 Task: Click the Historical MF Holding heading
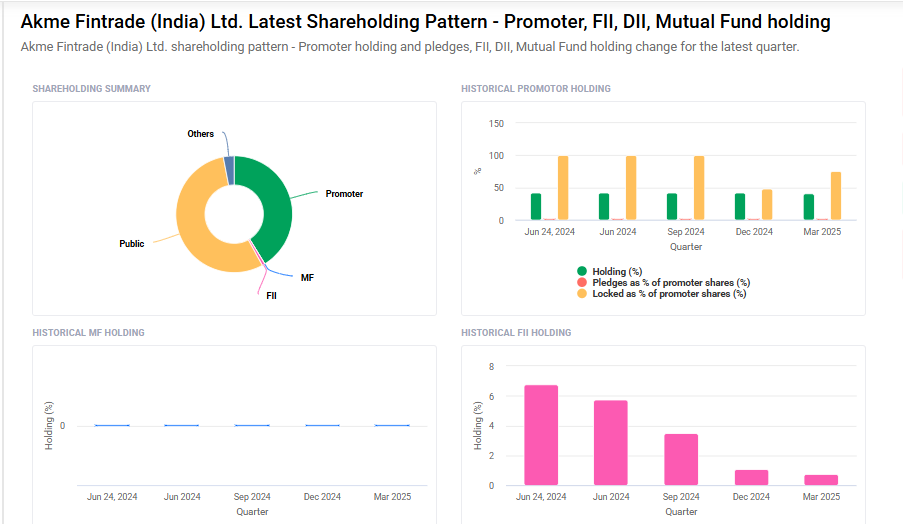click(88, 333)
